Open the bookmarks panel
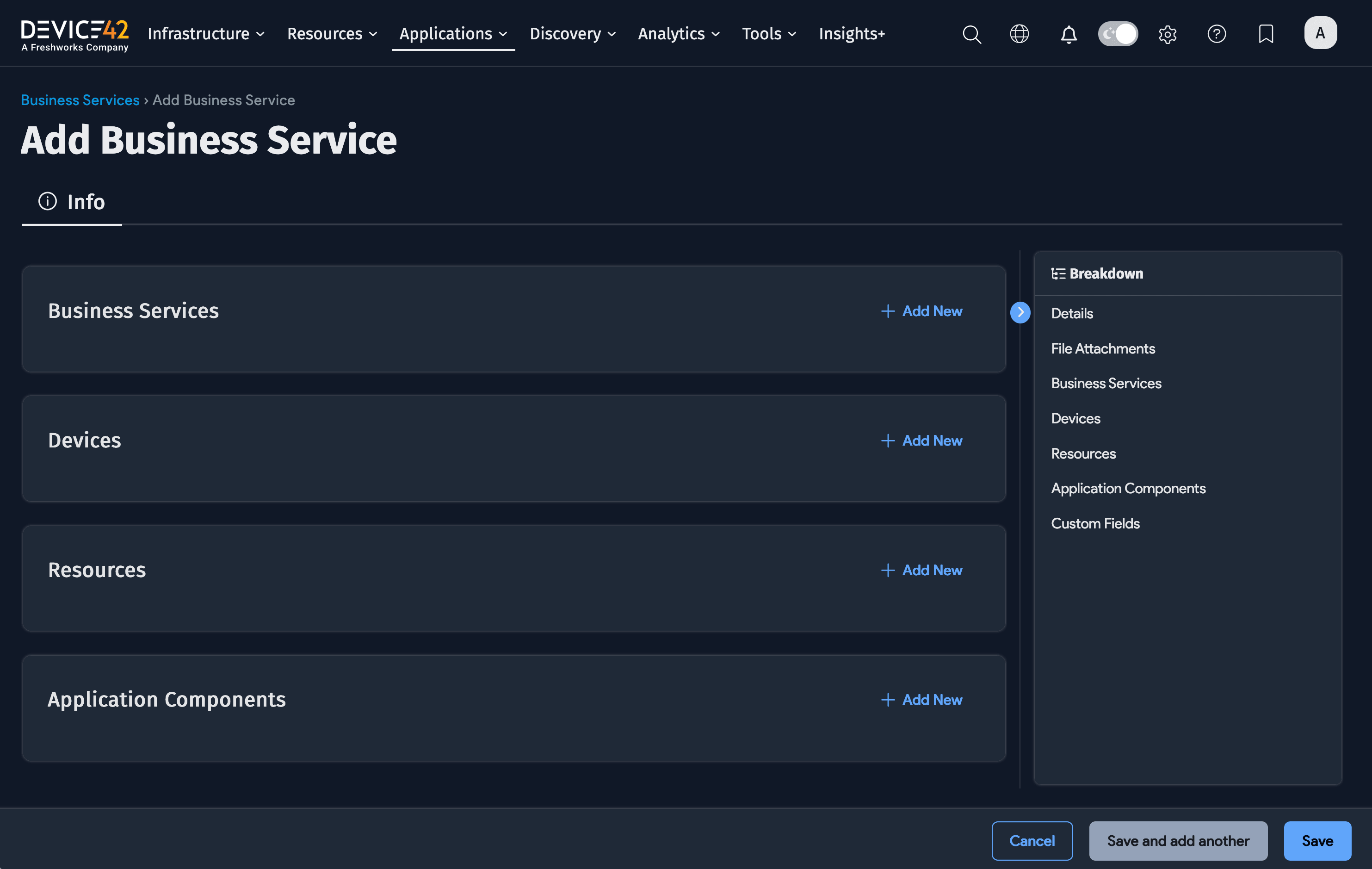Image resolution: width=1372 pixels, height=869 pixels. tap(1266, 34)
